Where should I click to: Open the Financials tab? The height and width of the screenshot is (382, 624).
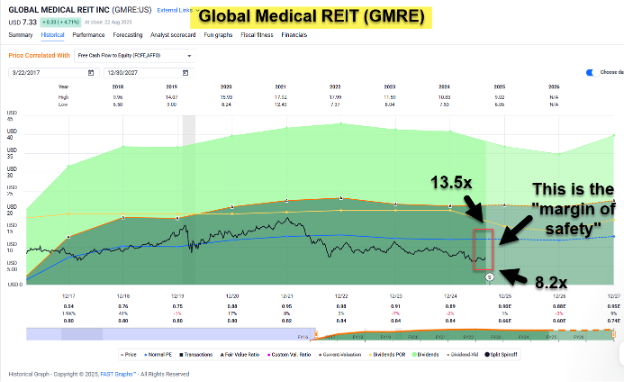point(294,35)
